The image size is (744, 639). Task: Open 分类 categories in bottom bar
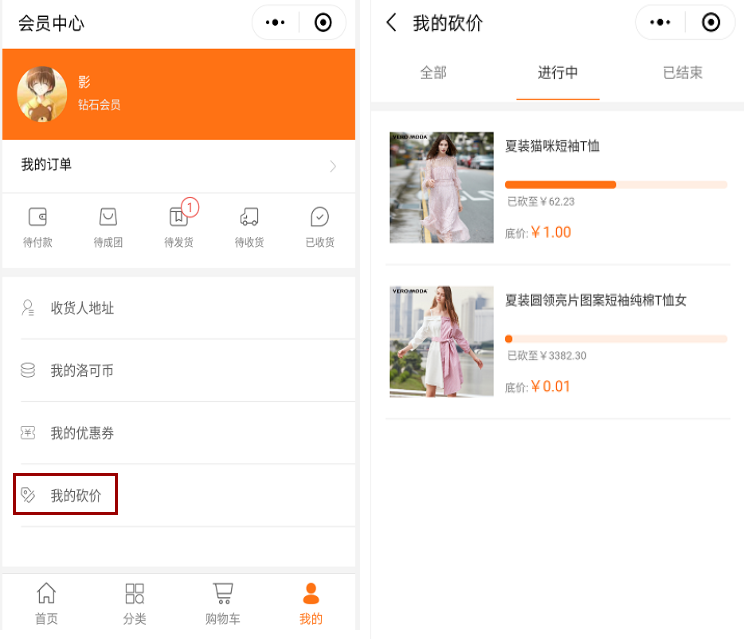(x=134, y=603)
